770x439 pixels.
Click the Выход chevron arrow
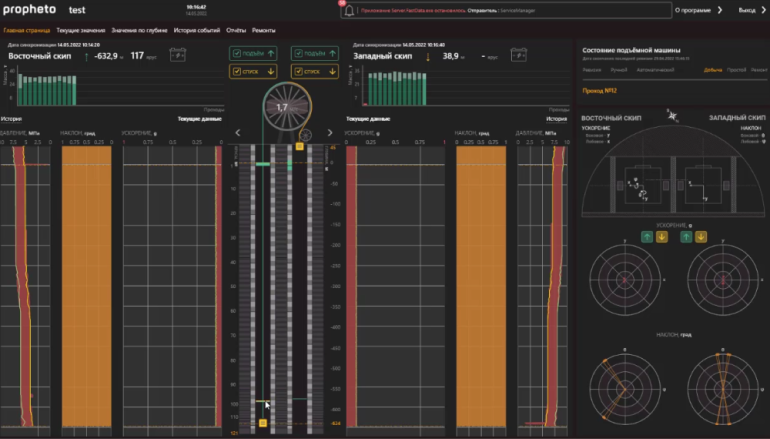point(764,10)
